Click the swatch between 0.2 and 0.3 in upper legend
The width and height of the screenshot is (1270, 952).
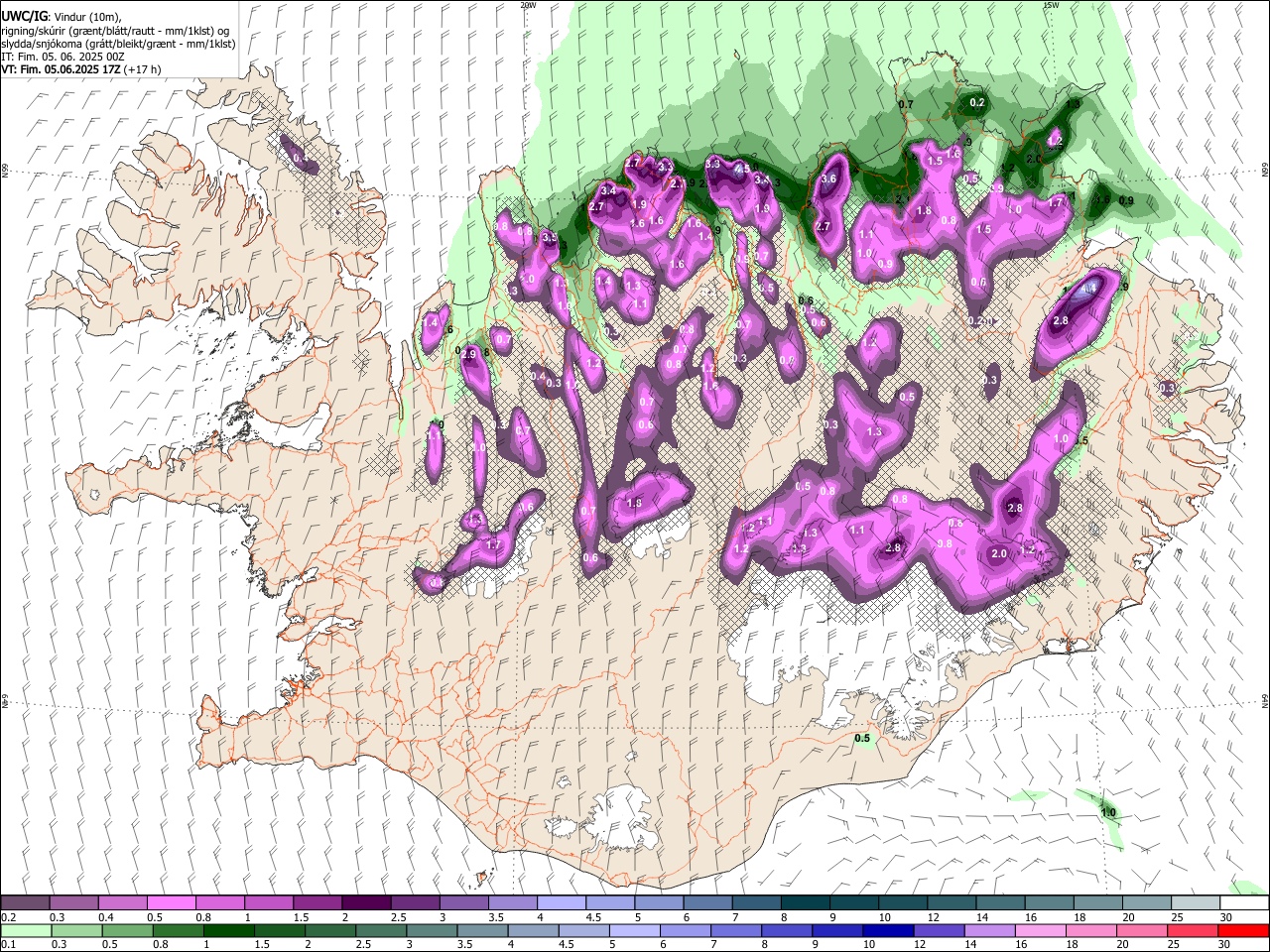tap(26, 902)
